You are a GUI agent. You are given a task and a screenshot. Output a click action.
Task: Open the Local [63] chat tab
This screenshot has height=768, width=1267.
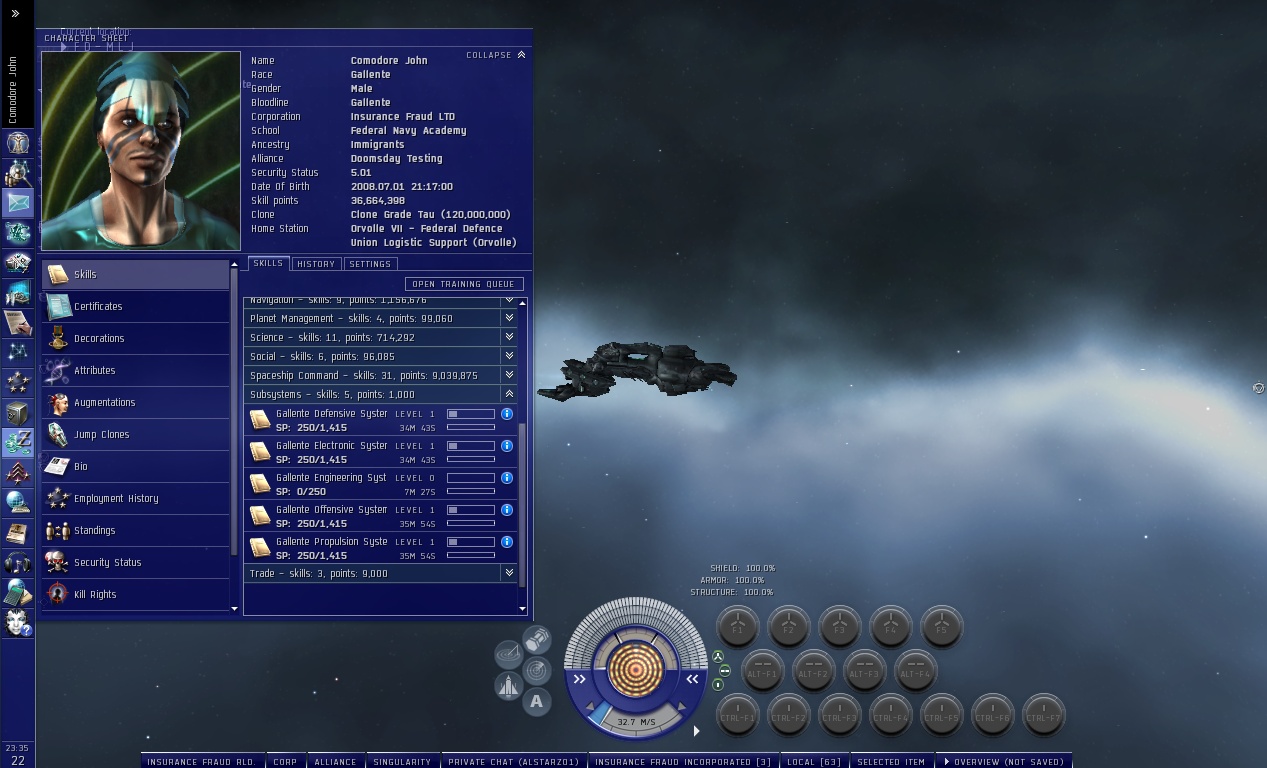814,761
